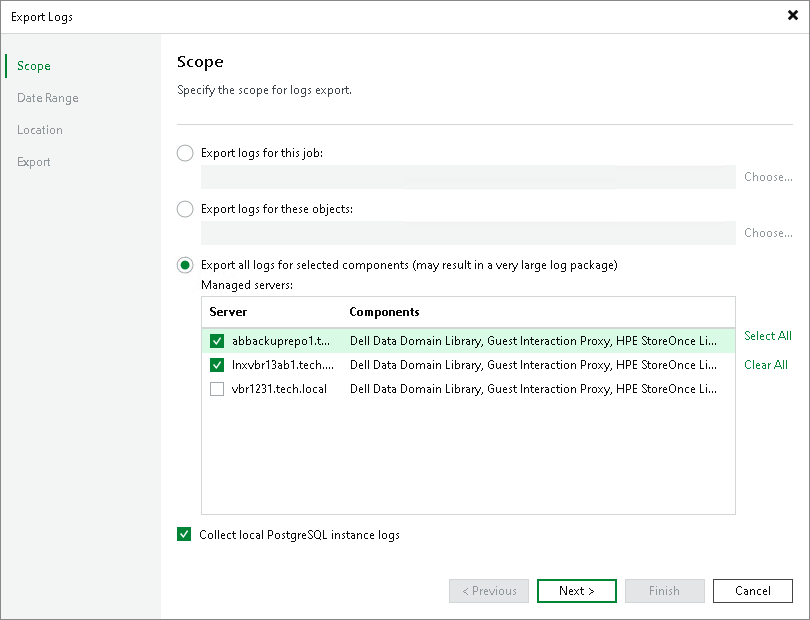Select the abbackuprepo1.t... server name
The height and width of the screenshot is (620, 810).
[281, 341]
